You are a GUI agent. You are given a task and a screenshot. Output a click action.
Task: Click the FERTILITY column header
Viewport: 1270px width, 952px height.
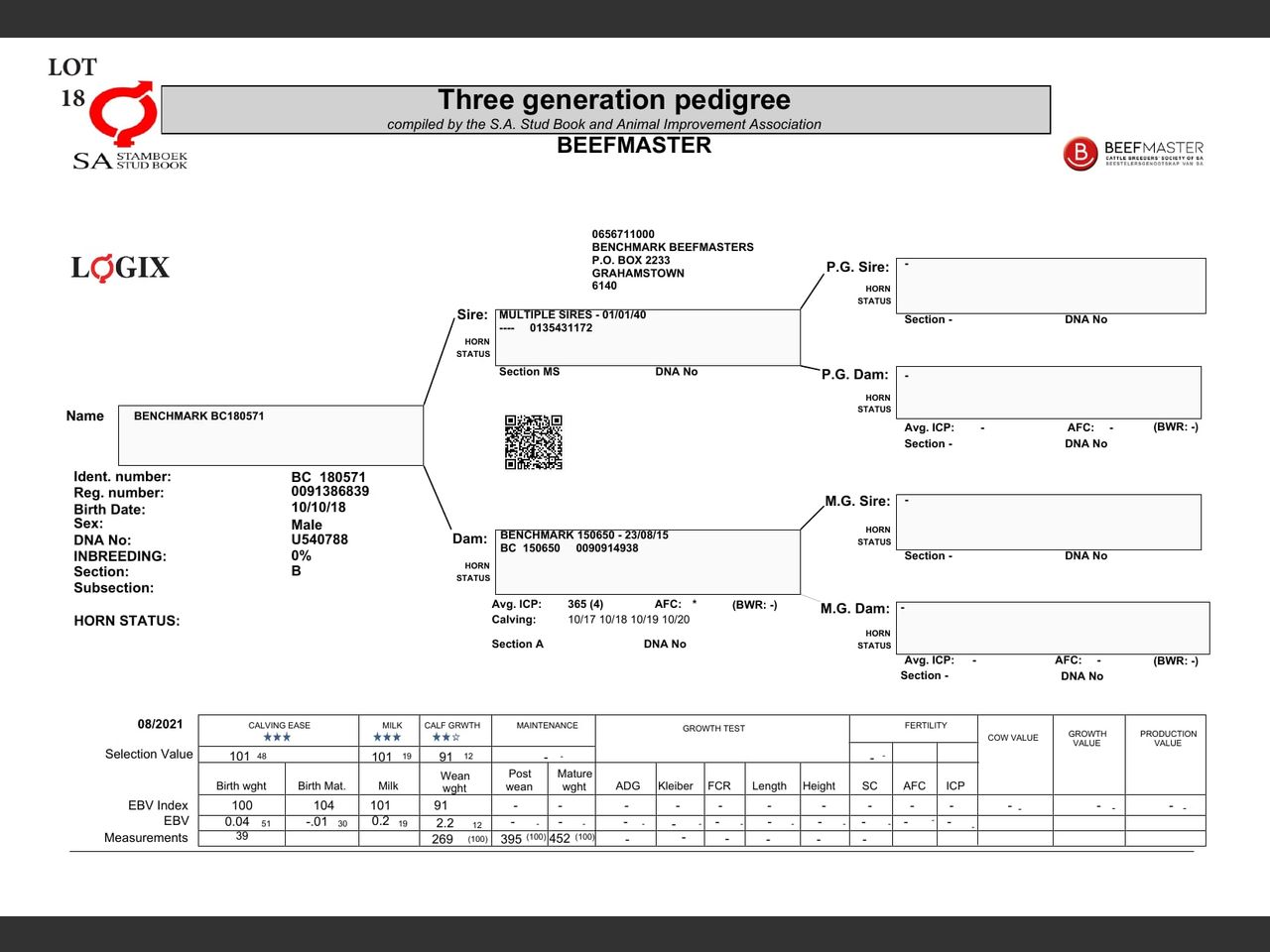pyautogui.click(x=925, y=726)
